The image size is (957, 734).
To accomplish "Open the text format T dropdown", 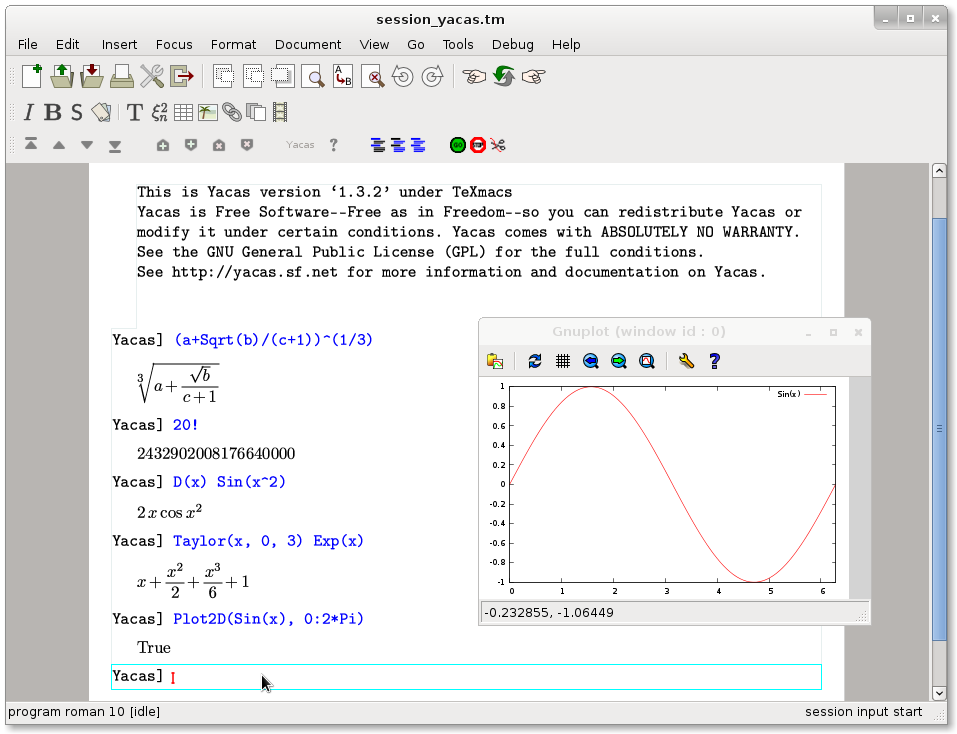I will coord(133,112).
